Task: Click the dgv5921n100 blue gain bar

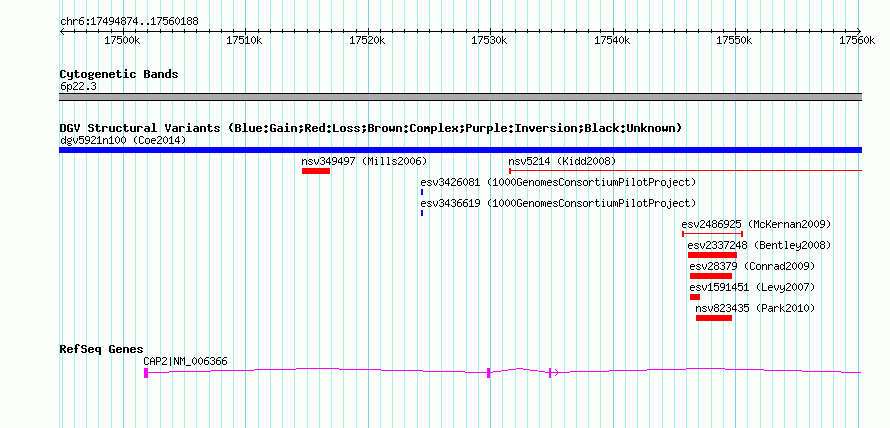Action: tap(460, 150)
